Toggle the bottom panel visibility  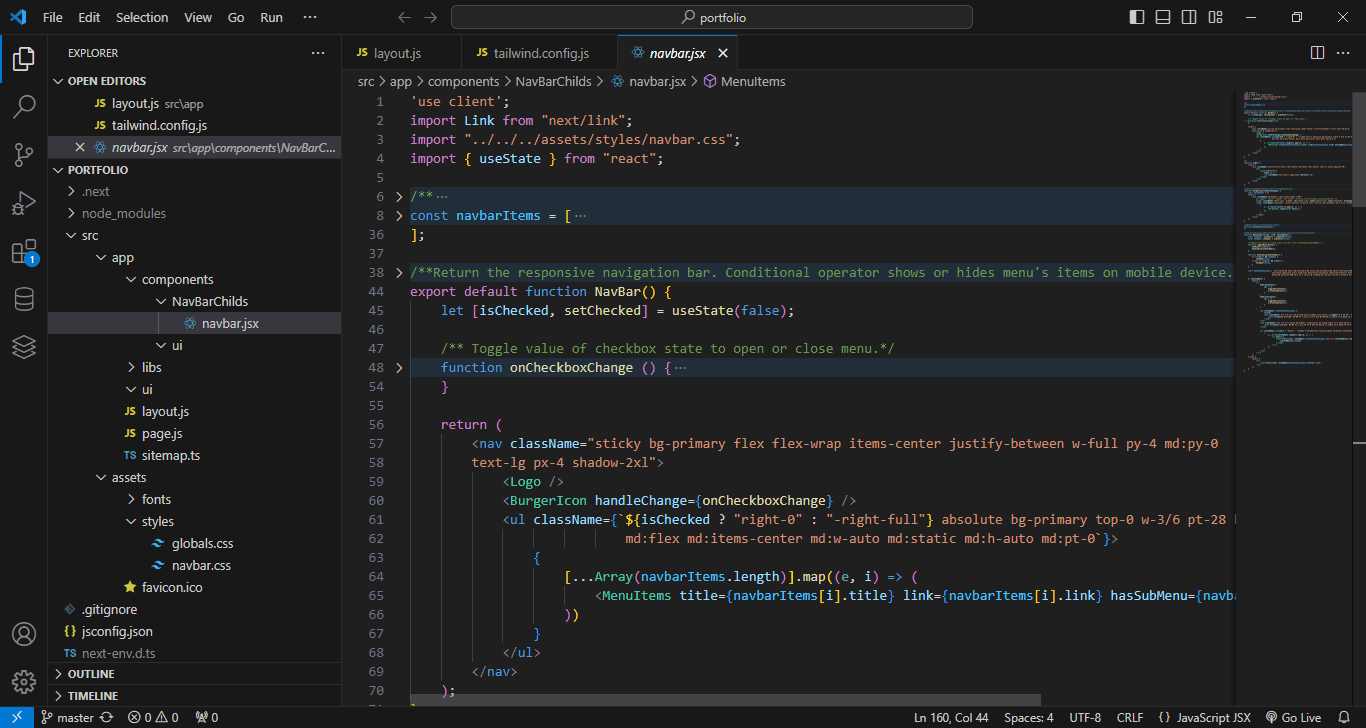pyautogui.click(x=1163, y=17)
